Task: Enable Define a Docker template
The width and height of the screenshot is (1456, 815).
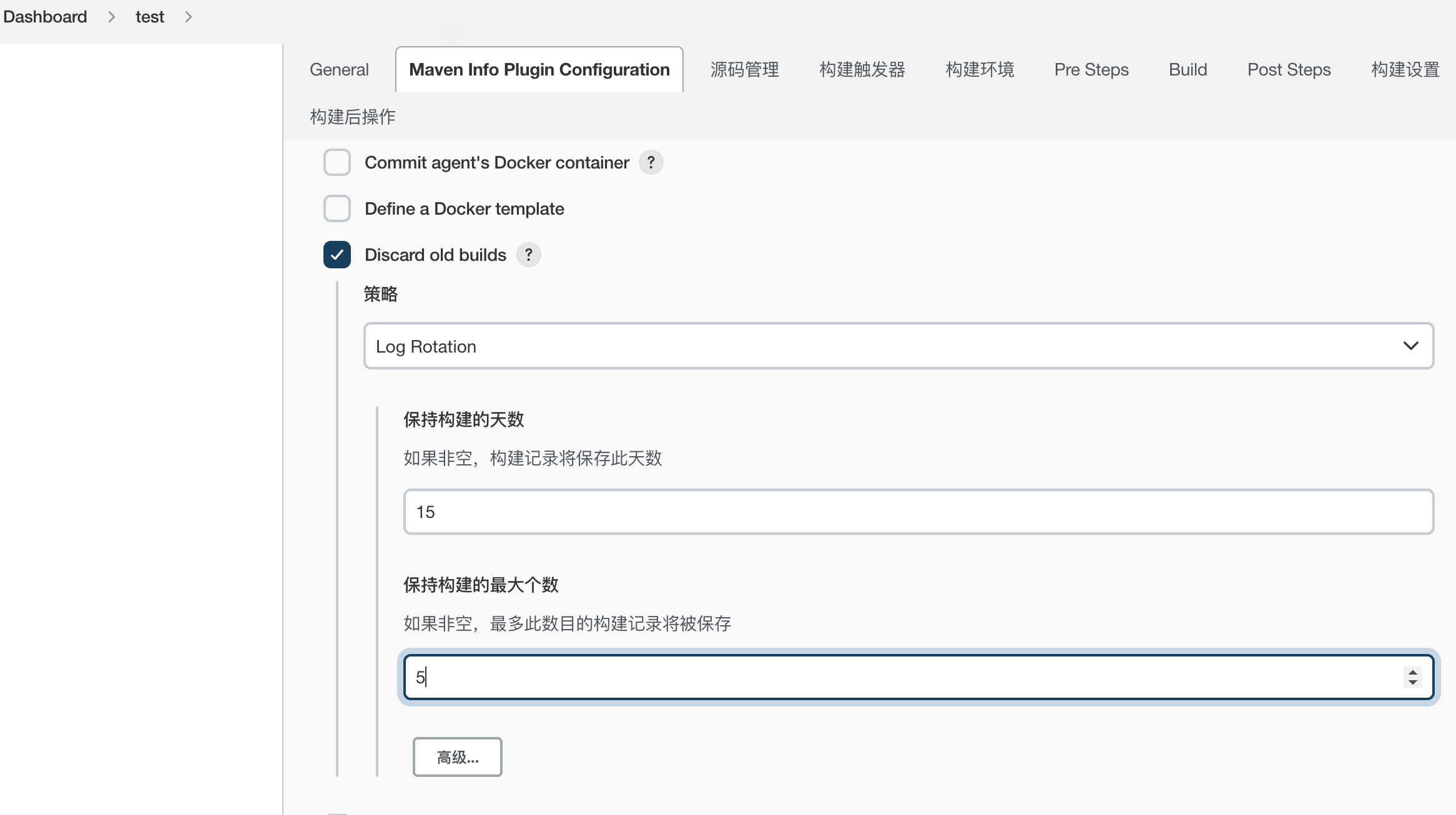Action: pyautogui.click(x=337, y=208)
